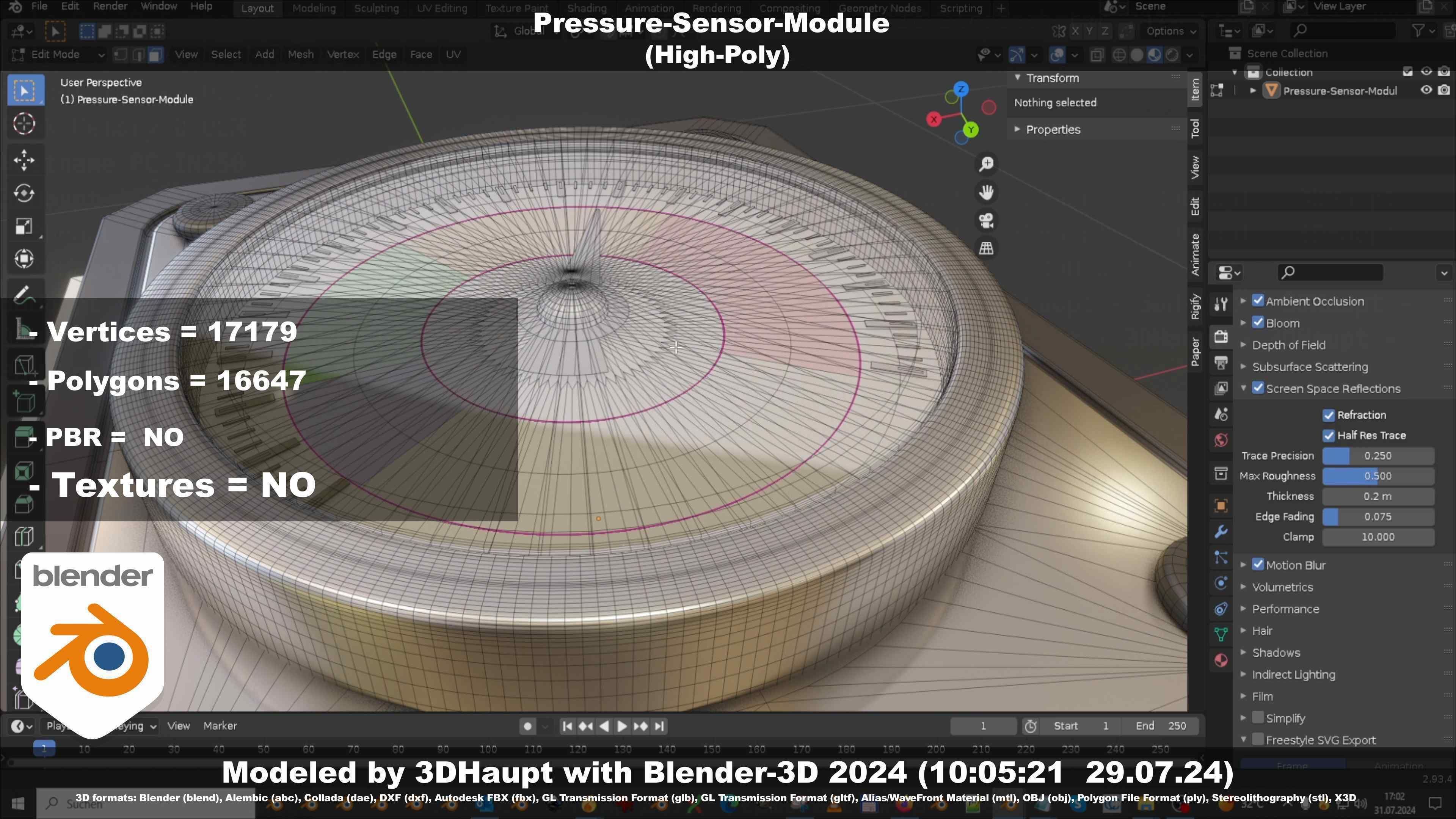Open the Object properties orange square icon
Viewport: 1456px width, 819px height.
1221,505
